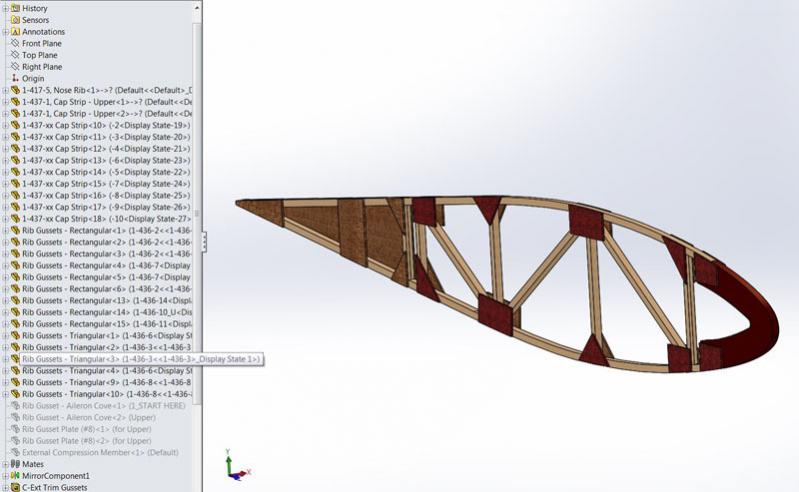Select suppressed 'Rib Gusset - Aileron Cove<2> (Upper)'
This screenshot has width=799, height=492.
click(x=89, y=418)
